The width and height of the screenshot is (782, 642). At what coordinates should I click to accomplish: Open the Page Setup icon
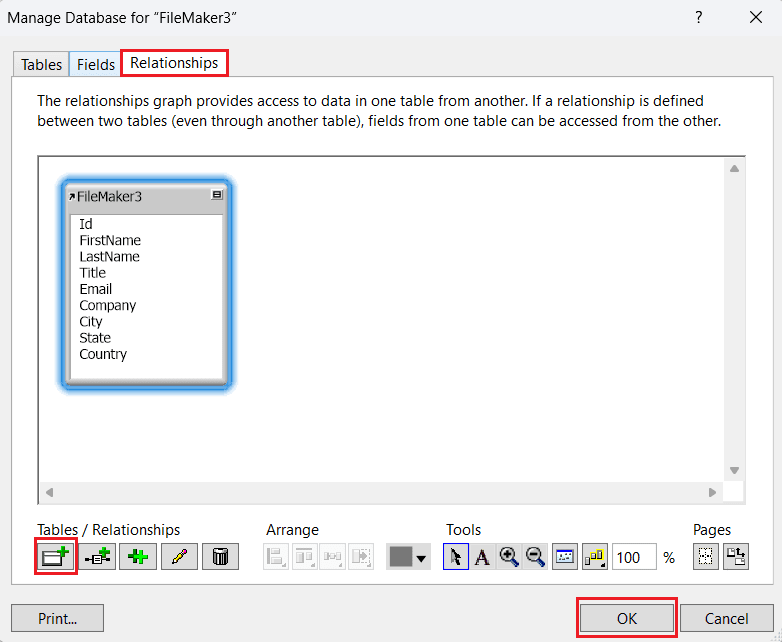click(736, 557)
